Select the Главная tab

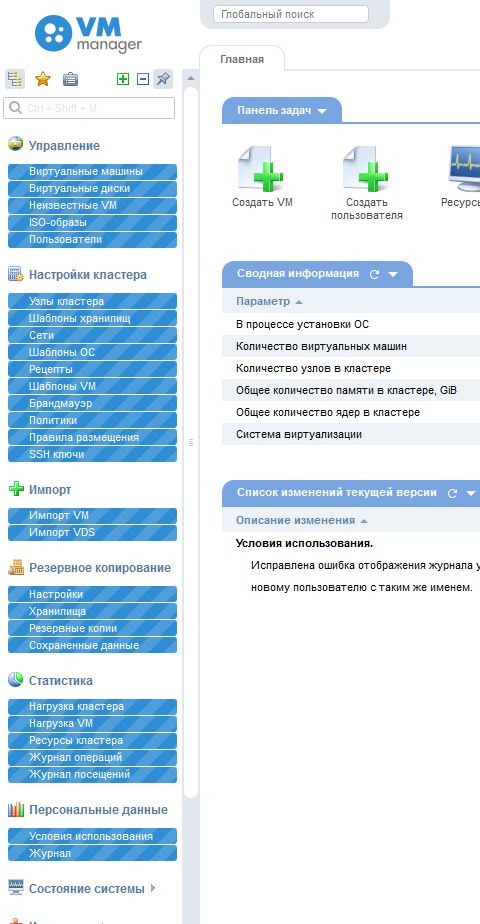click(x=242, y=60)
